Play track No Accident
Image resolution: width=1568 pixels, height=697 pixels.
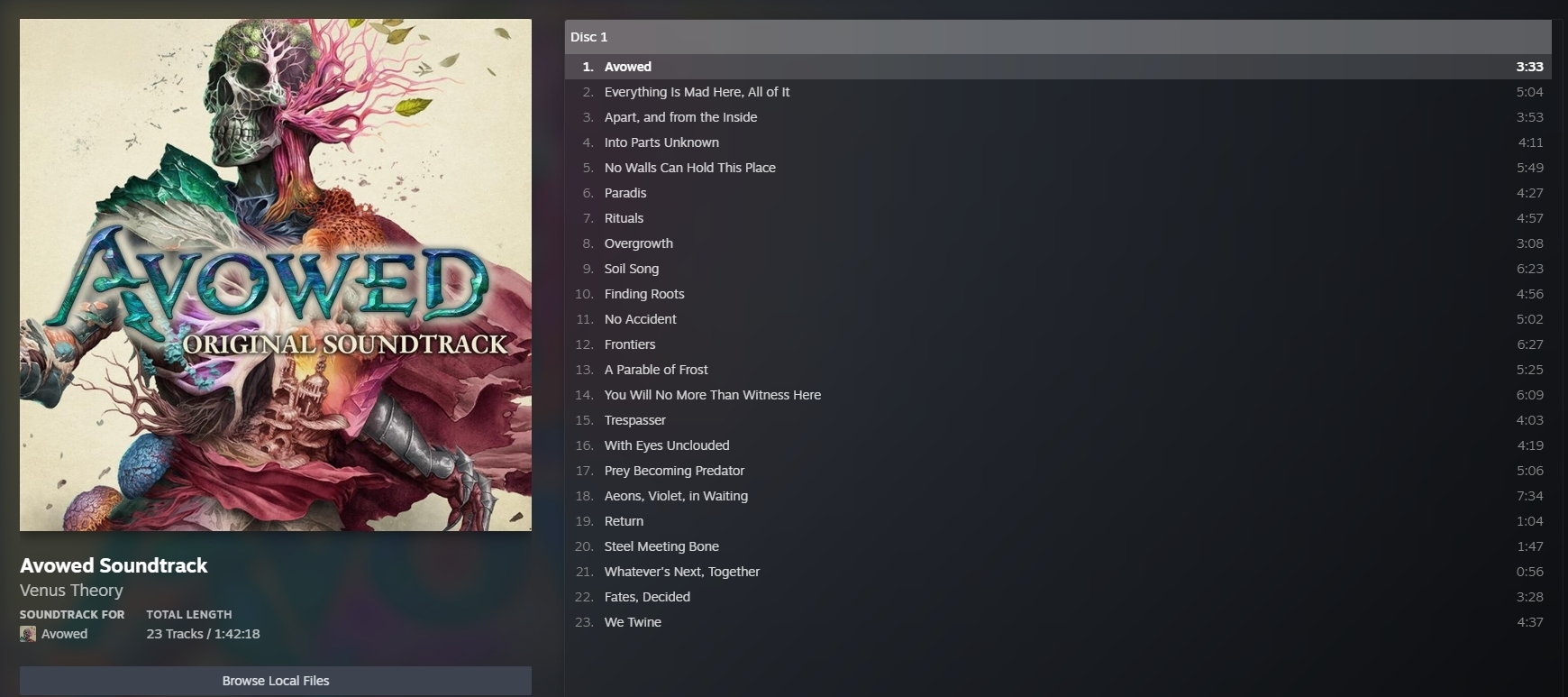point(1058,319)
